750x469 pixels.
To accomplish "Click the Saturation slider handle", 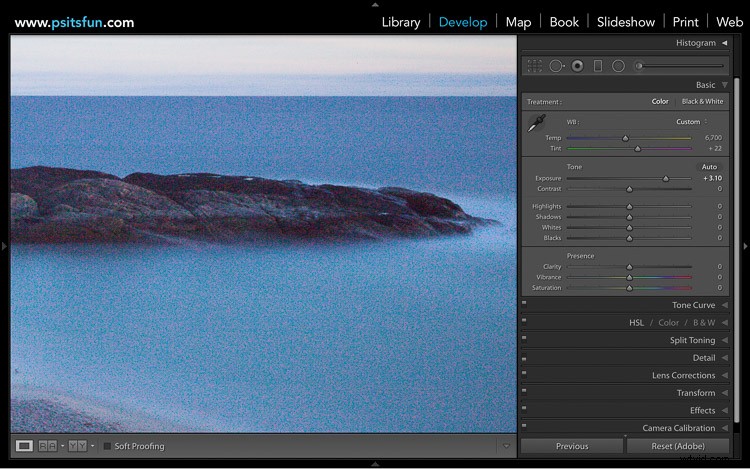I will 629,288.
